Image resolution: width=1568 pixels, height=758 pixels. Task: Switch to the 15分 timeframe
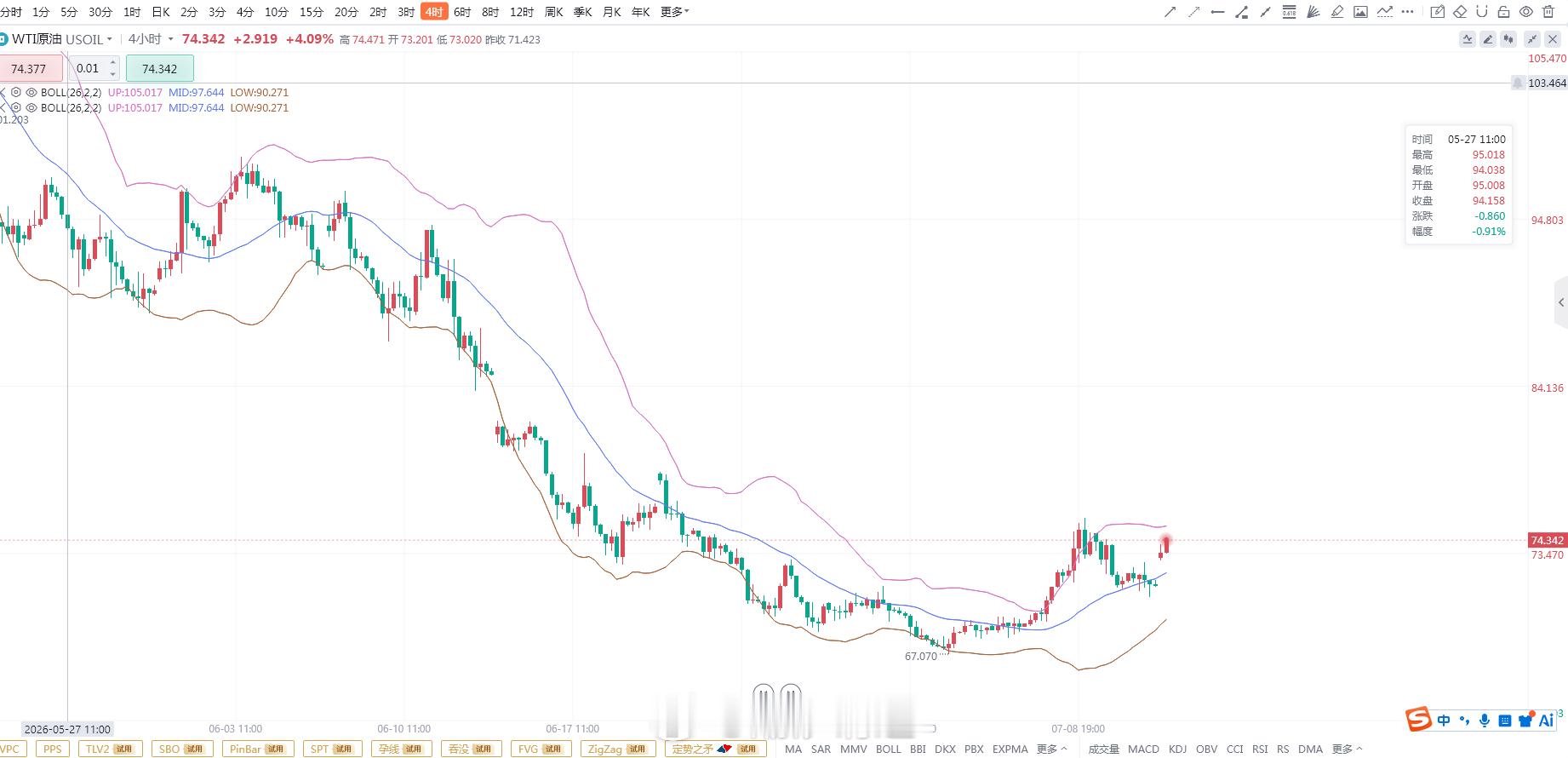click(x=311, y=12)
